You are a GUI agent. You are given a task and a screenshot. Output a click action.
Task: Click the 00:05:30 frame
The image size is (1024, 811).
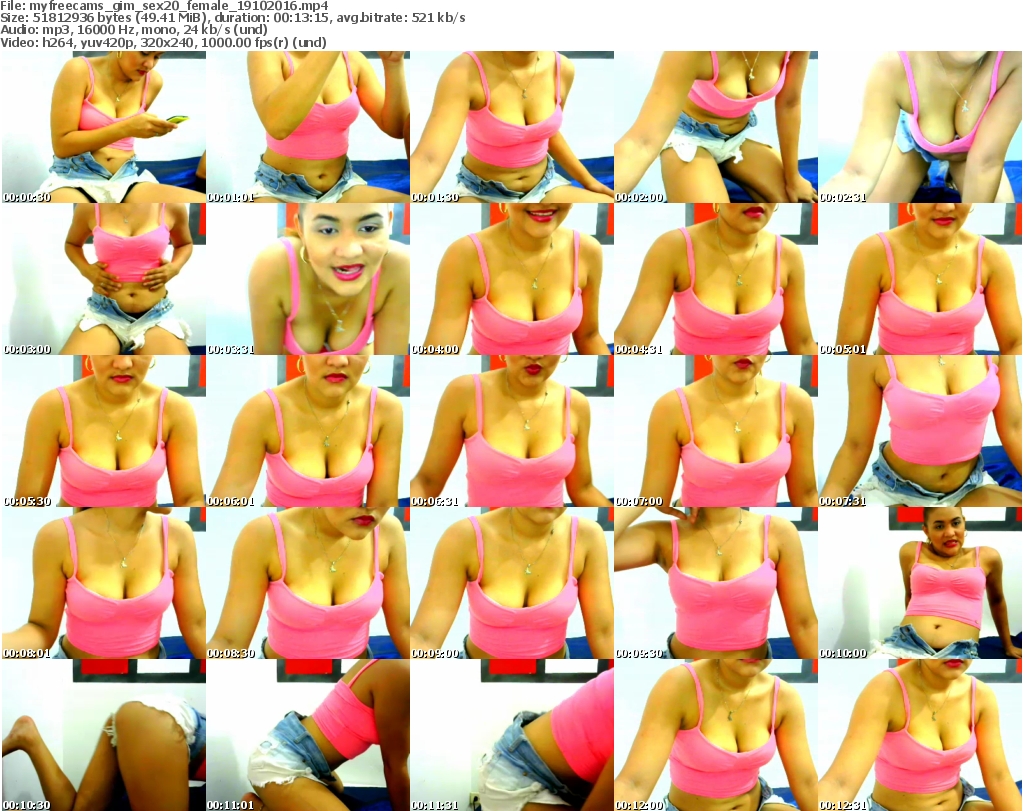pos(103,431)
